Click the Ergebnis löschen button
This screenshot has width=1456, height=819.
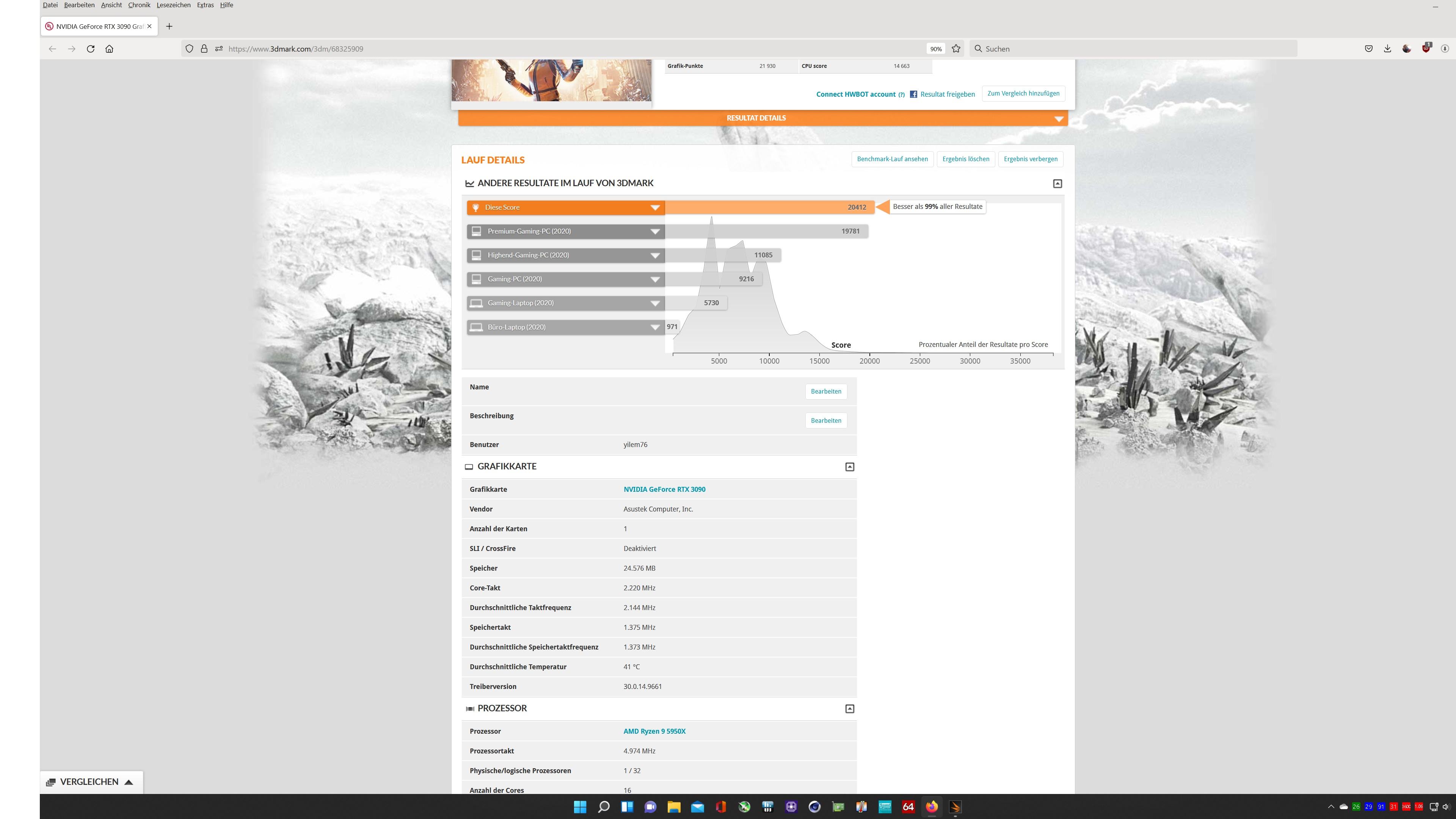coord(965,159)
